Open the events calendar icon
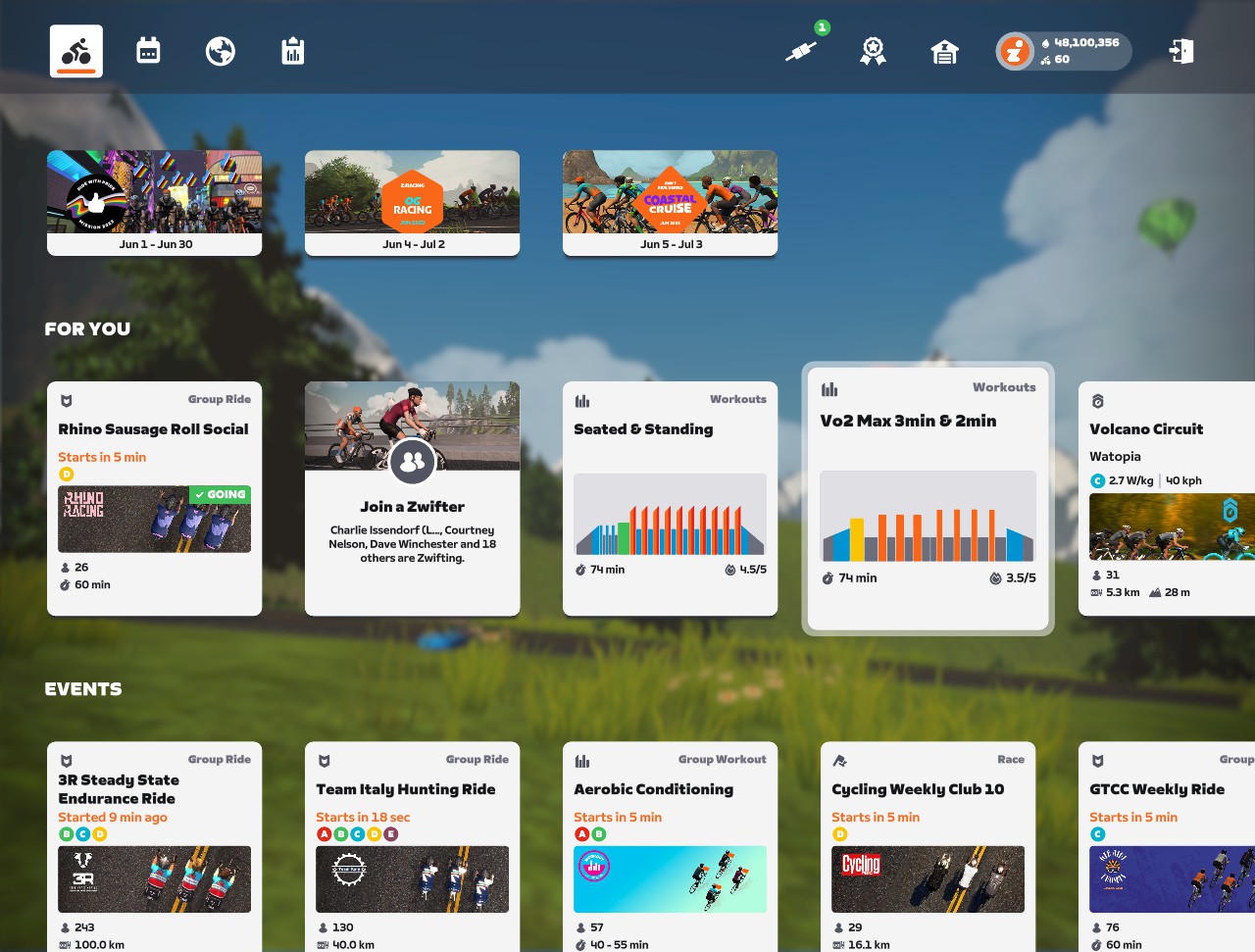 (148, 51)
